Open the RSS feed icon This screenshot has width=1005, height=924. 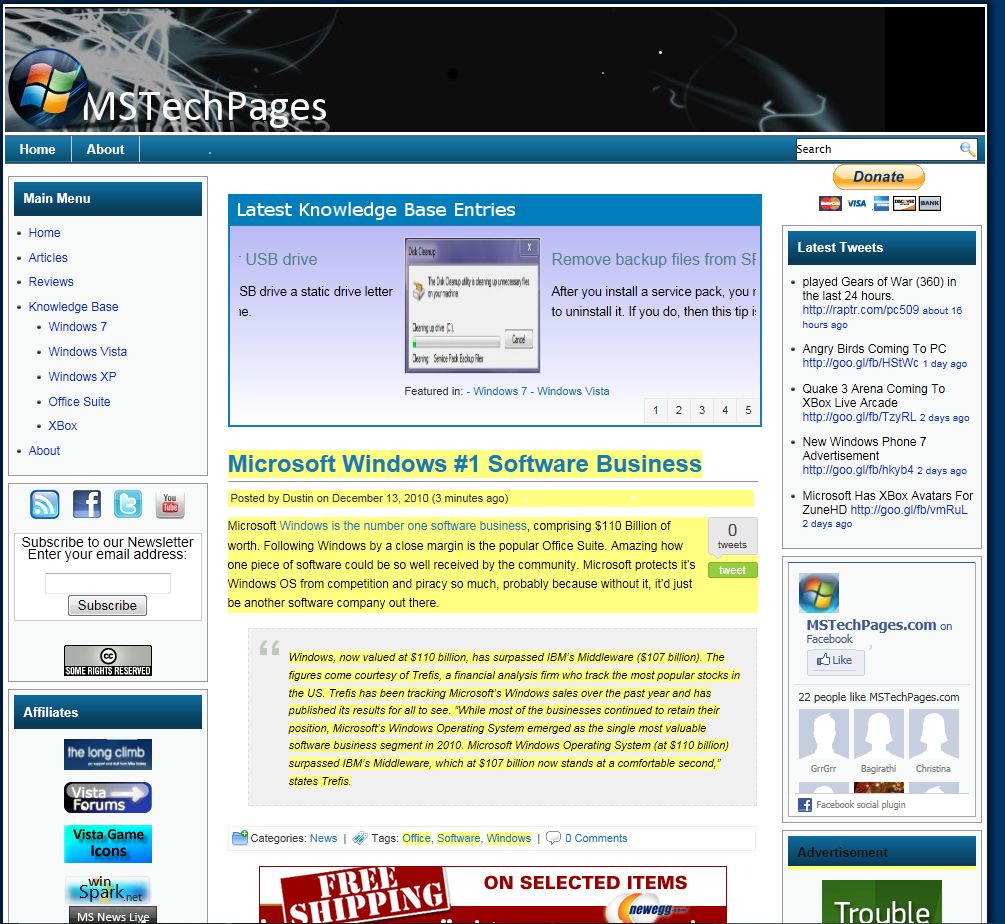click(45, 504)
